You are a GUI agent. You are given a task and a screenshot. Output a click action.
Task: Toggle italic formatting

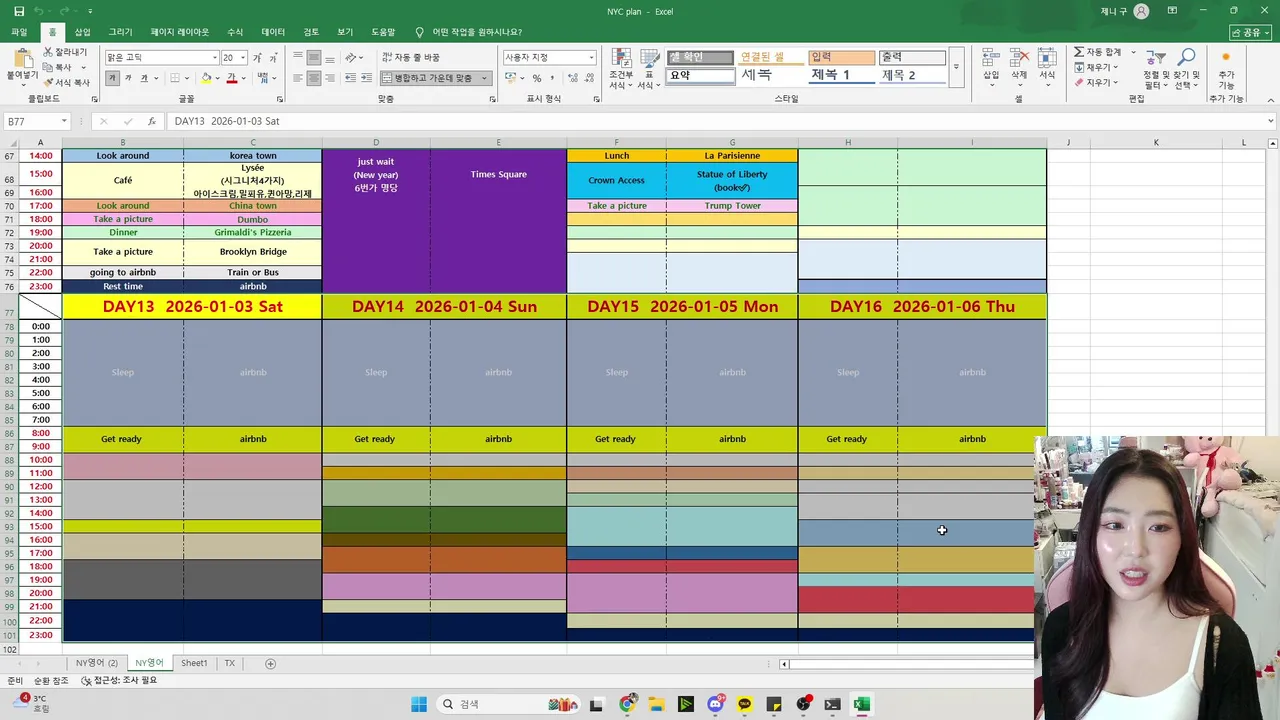pyautogui.click(x=128, y=78)
